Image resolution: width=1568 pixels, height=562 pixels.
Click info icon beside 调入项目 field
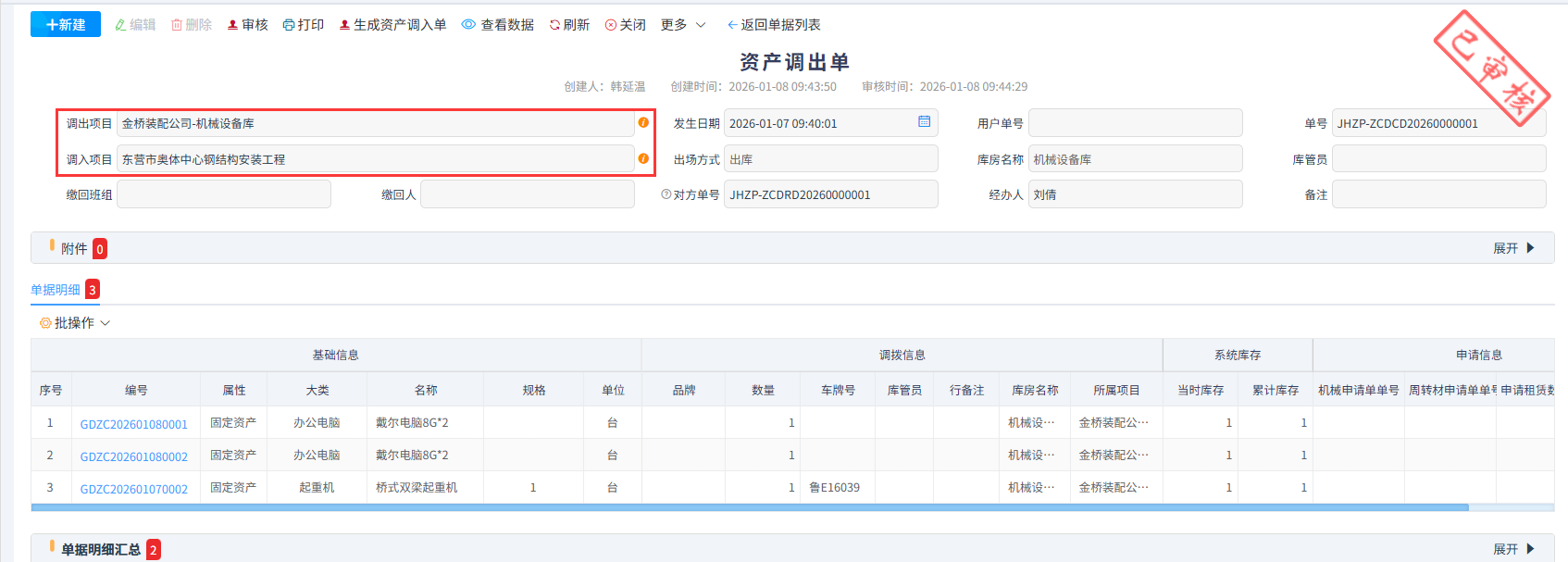pos(643,158)
